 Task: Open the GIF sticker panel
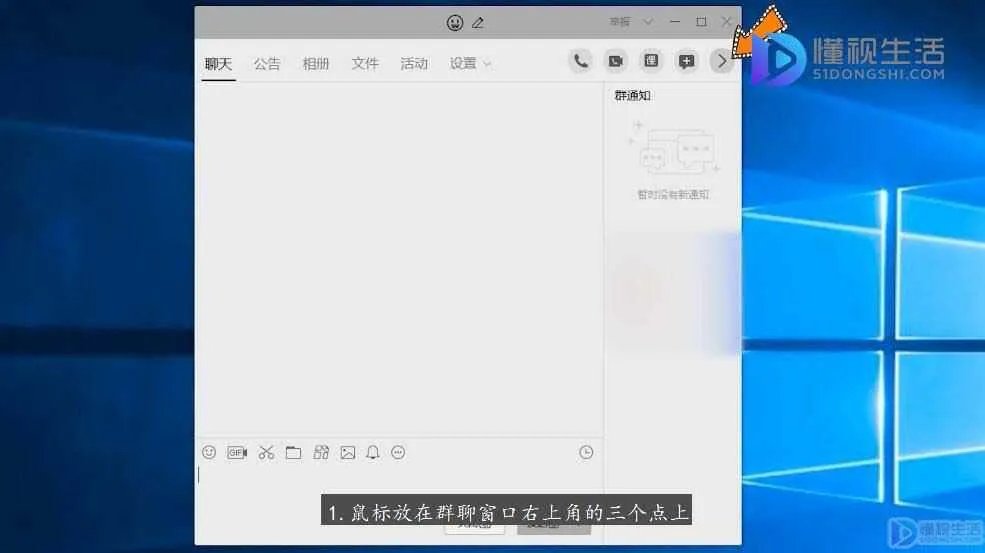[x=237, y=452]
